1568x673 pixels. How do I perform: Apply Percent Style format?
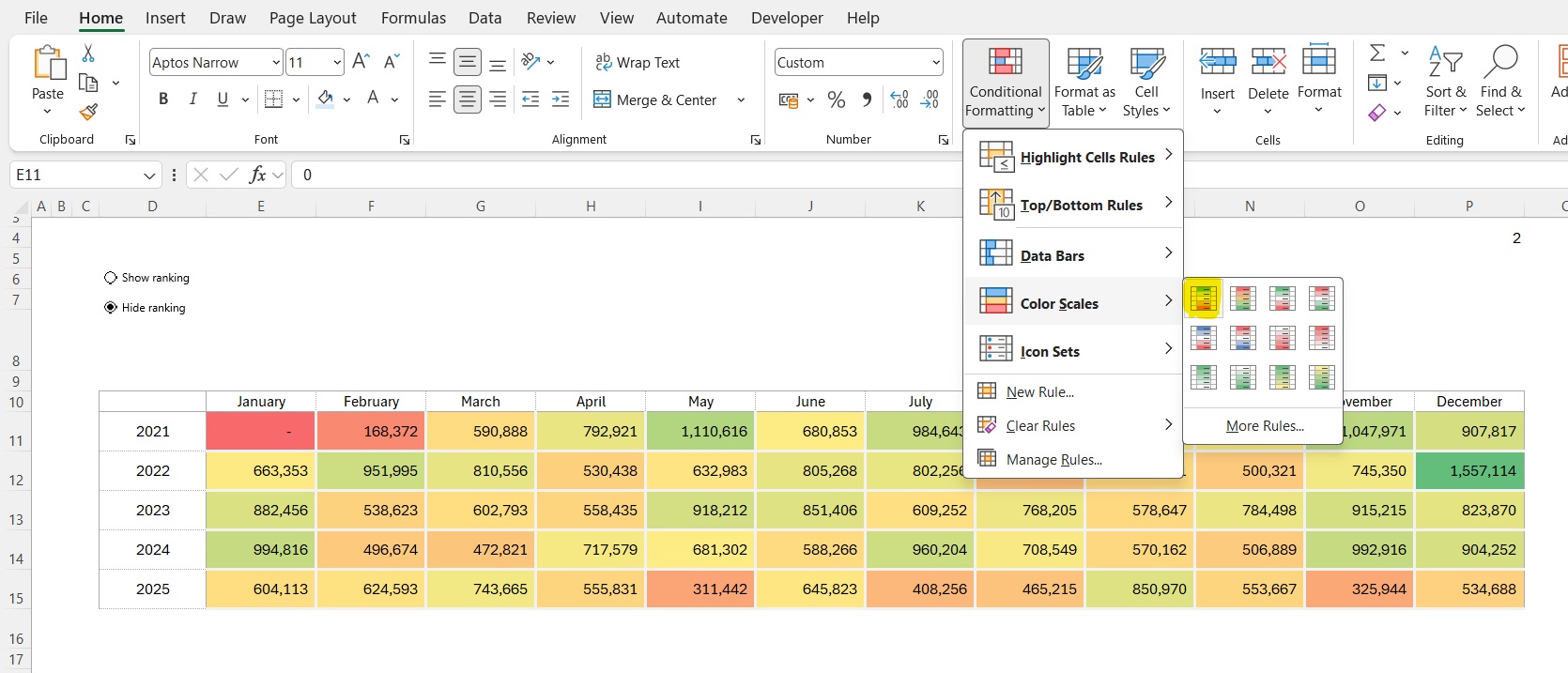[837, 99]
